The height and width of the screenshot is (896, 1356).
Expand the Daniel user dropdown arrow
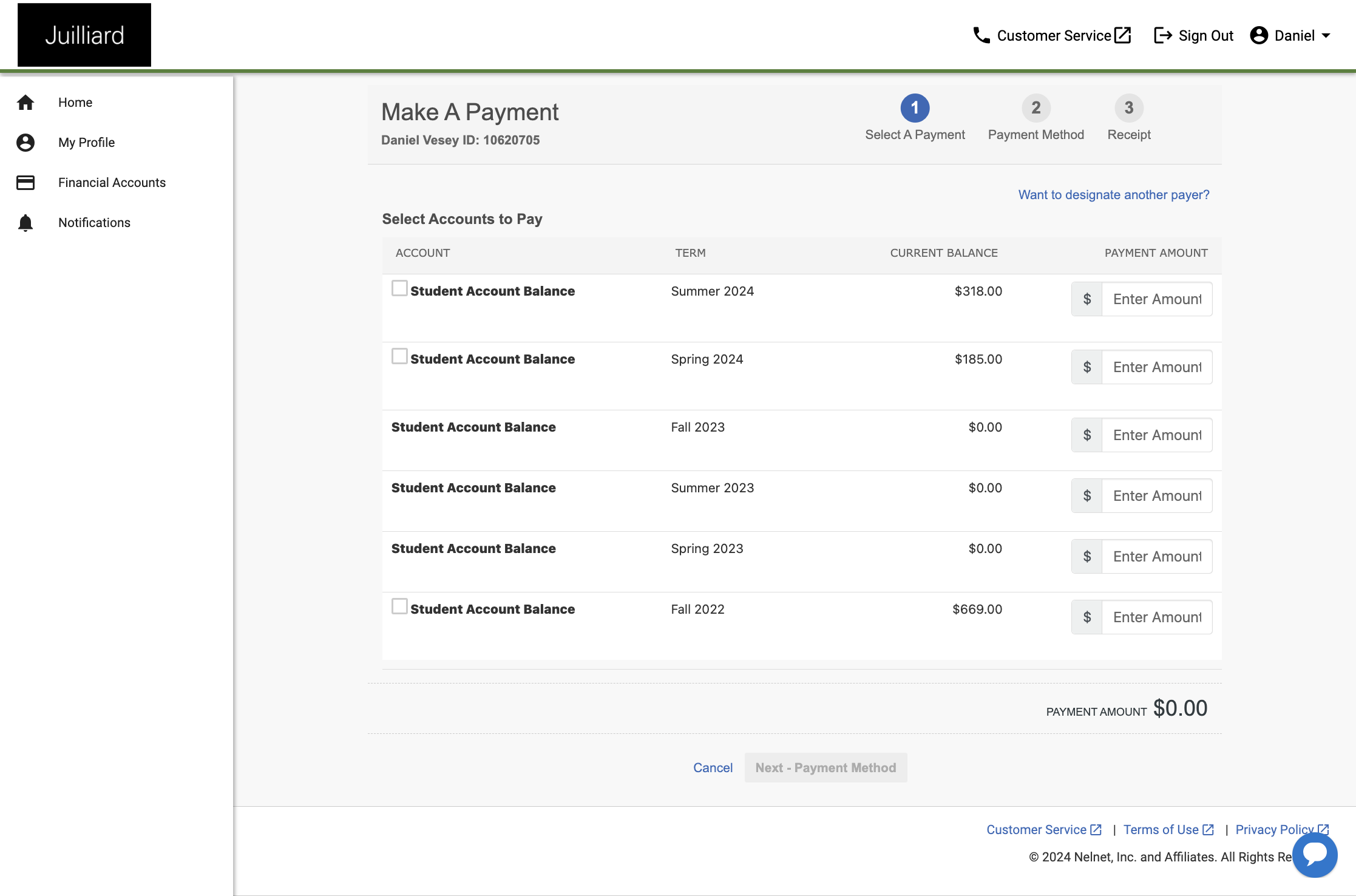click(x=1326, y=36)
